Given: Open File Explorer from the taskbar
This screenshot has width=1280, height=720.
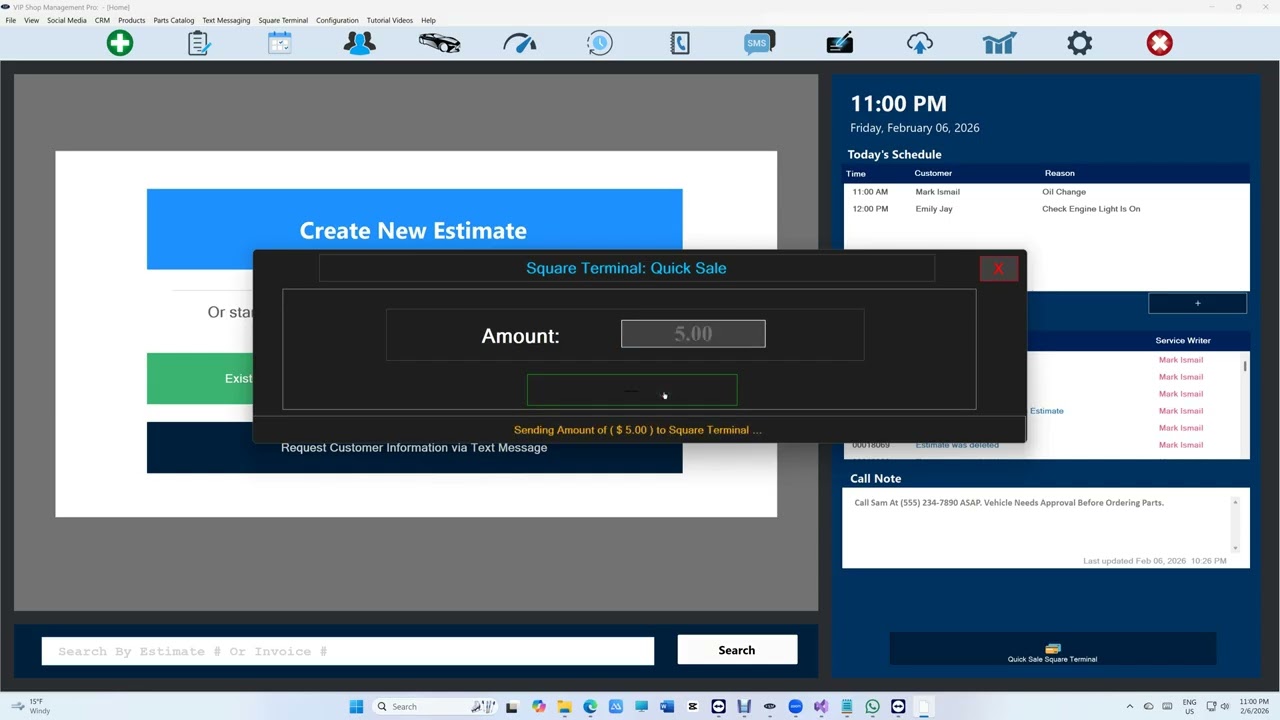Looking at the screenshot, I should pos(564,707).
